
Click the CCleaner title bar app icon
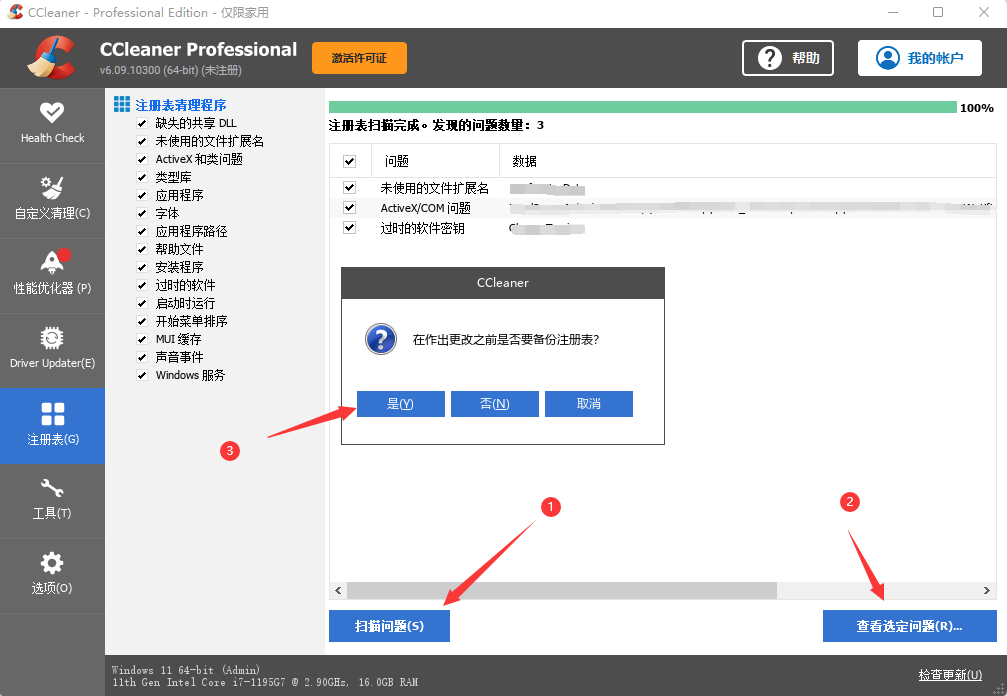click(x=15, y=12)
